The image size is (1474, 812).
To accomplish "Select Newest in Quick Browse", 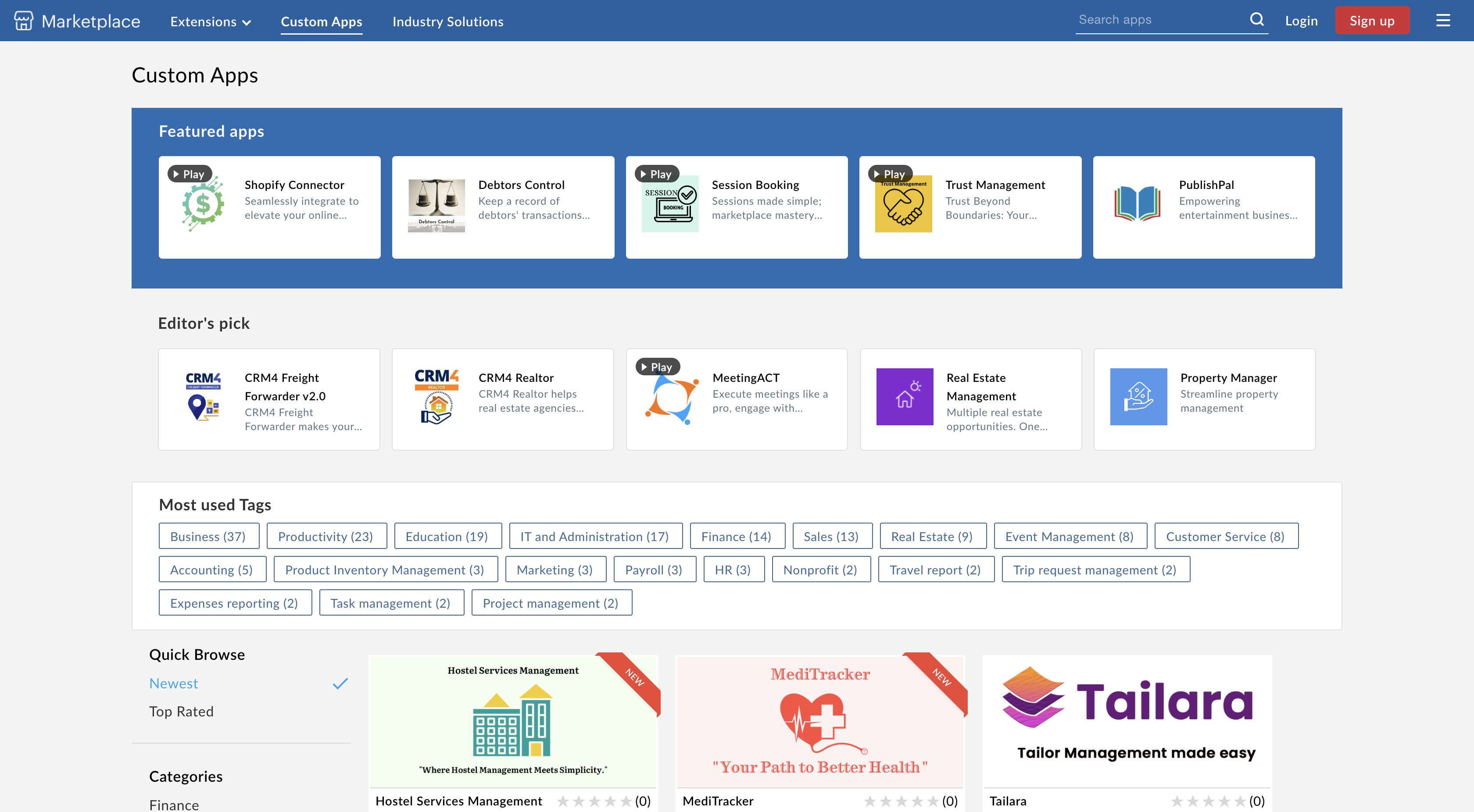I will (x=173, y=684).
